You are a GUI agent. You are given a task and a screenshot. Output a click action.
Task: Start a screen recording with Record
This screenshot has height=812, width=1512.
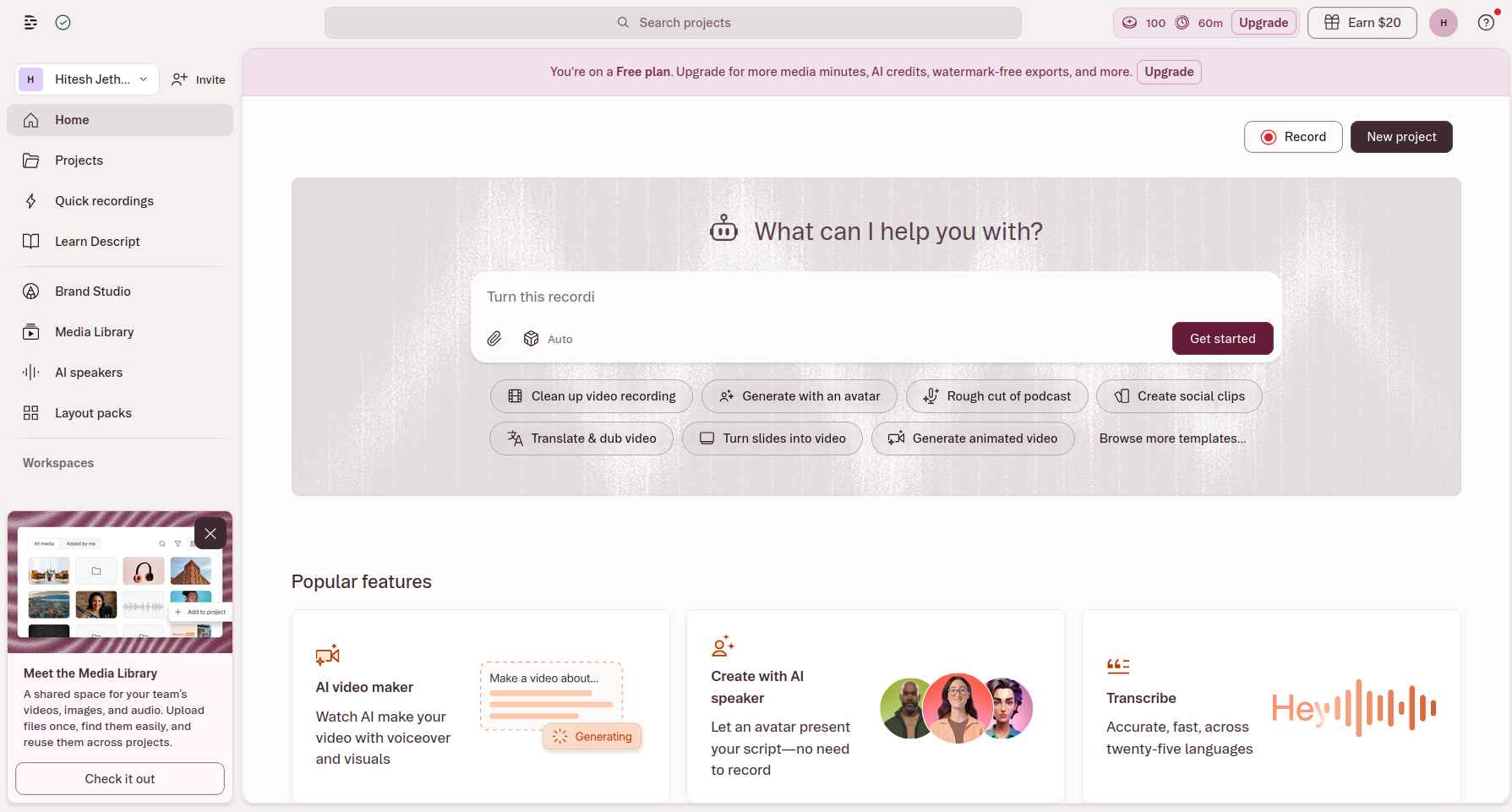point(1292,137)
